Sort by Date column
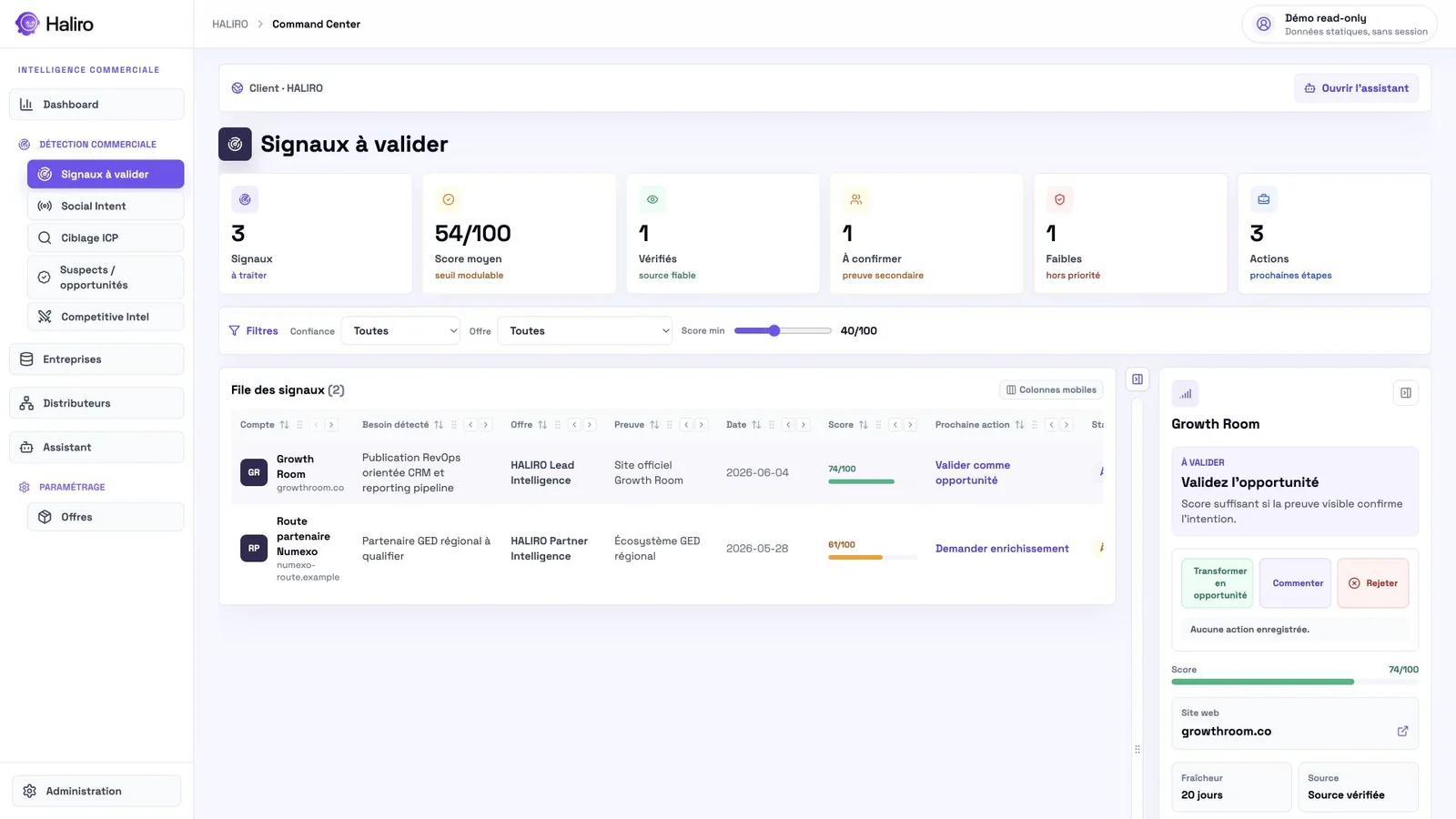1456x819 pixels. point(756,425)
